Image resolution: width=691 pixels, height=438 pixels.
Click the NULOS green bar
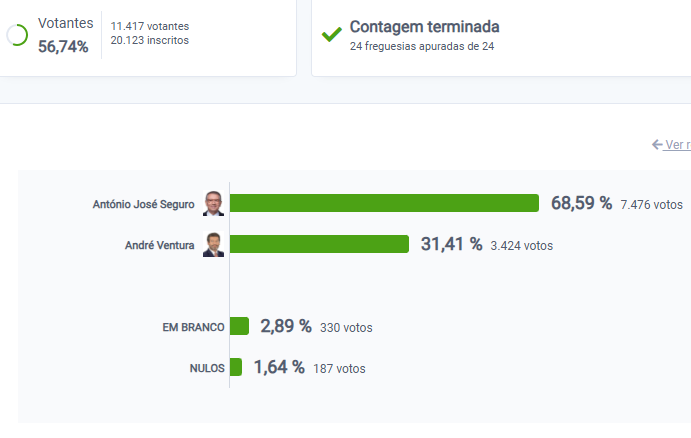(236, 368)
